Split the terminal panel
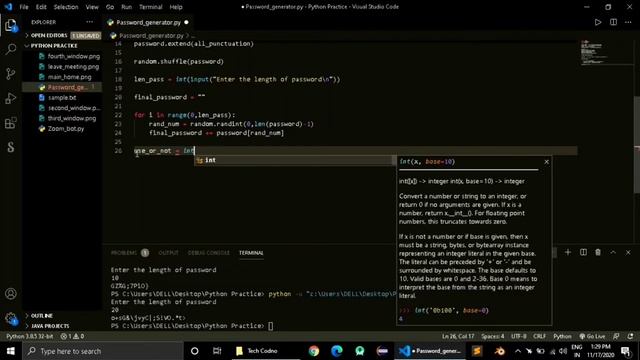The width and height of the screenshot is (640, 360). tap(583, 253)
